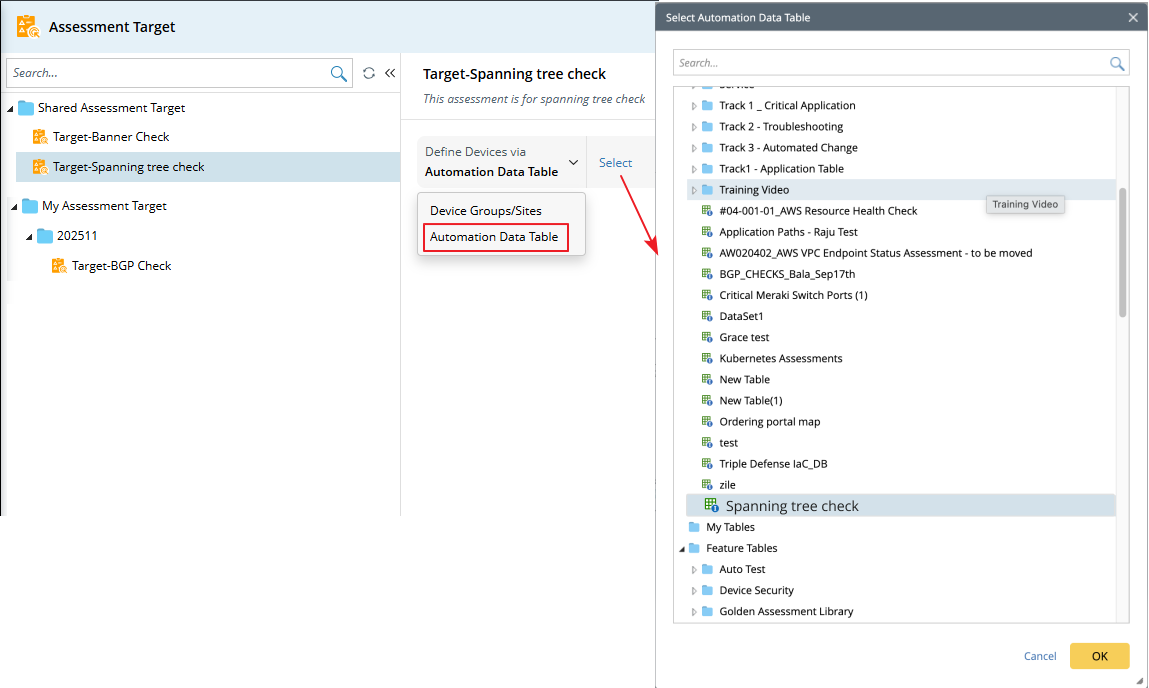Click the Target-Banner Check assessment icon
Screen dimensions: 1149x688
pyautogui.click(x=40, y=137)
